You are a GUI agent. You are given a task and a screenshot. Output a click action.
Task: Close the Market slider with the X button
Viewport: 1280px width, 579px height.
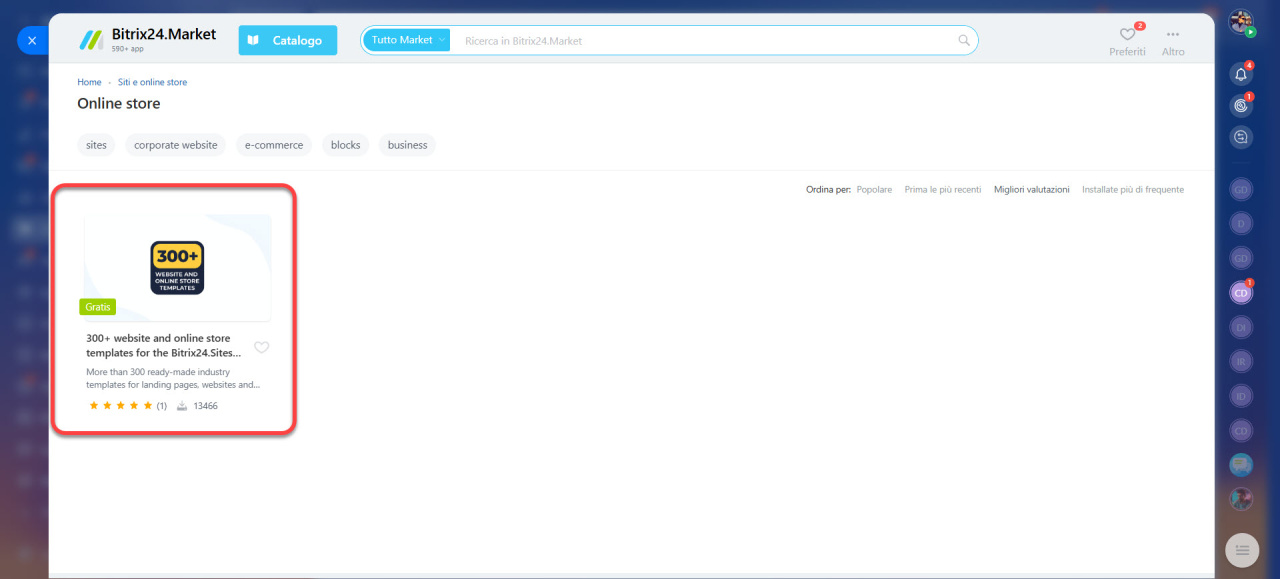click(32, 41)
